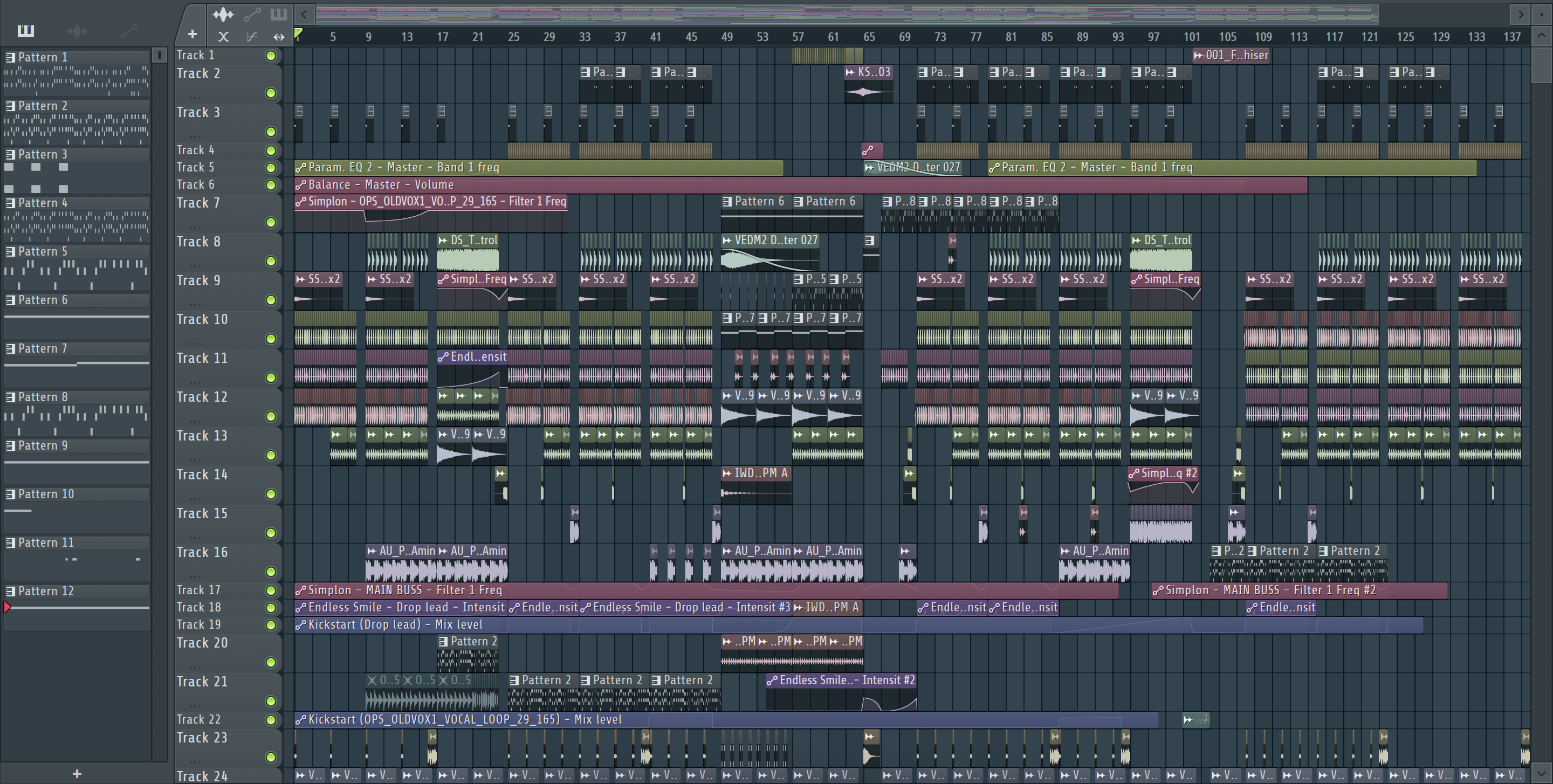Open menu icon of Pattern 2 clip on Track 20
The width and height of the screenshot is (1553, 784).
(x=443, y=642)
